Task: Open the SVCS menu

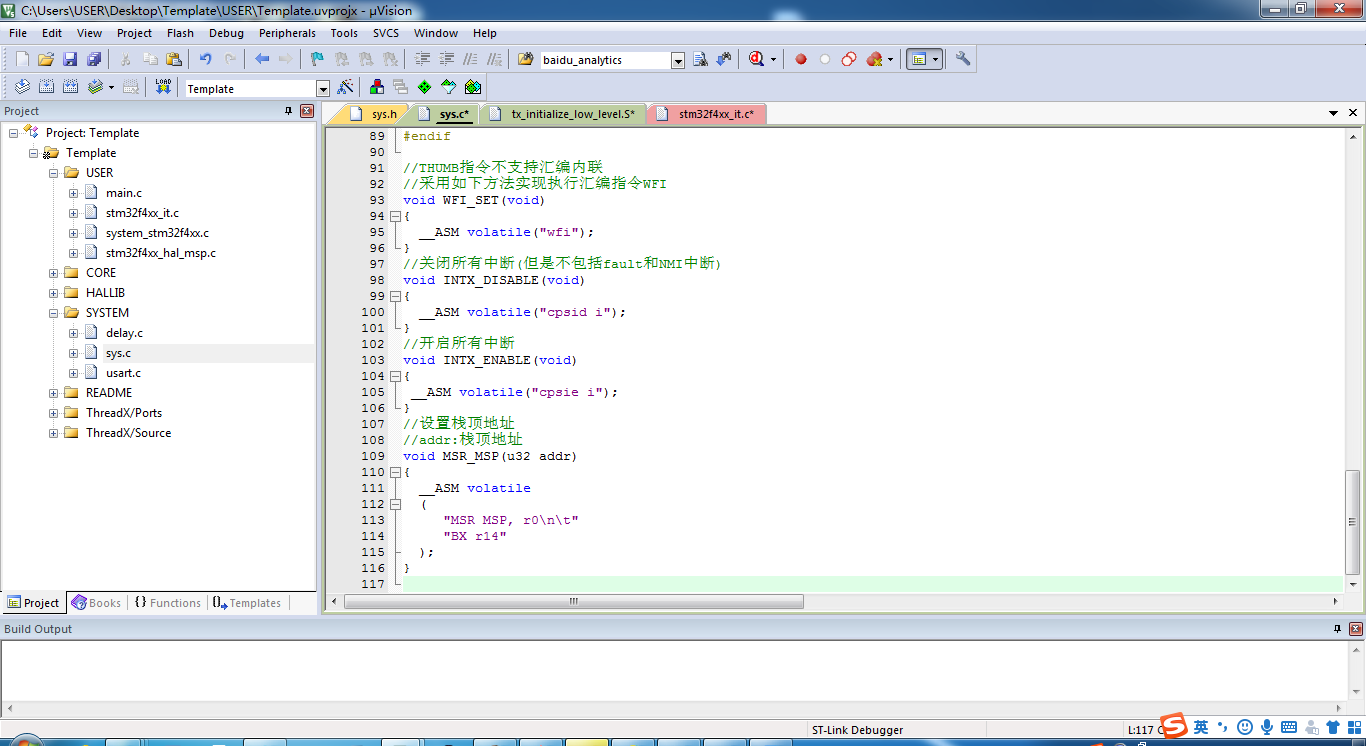Action: click(x=386, y=33)
